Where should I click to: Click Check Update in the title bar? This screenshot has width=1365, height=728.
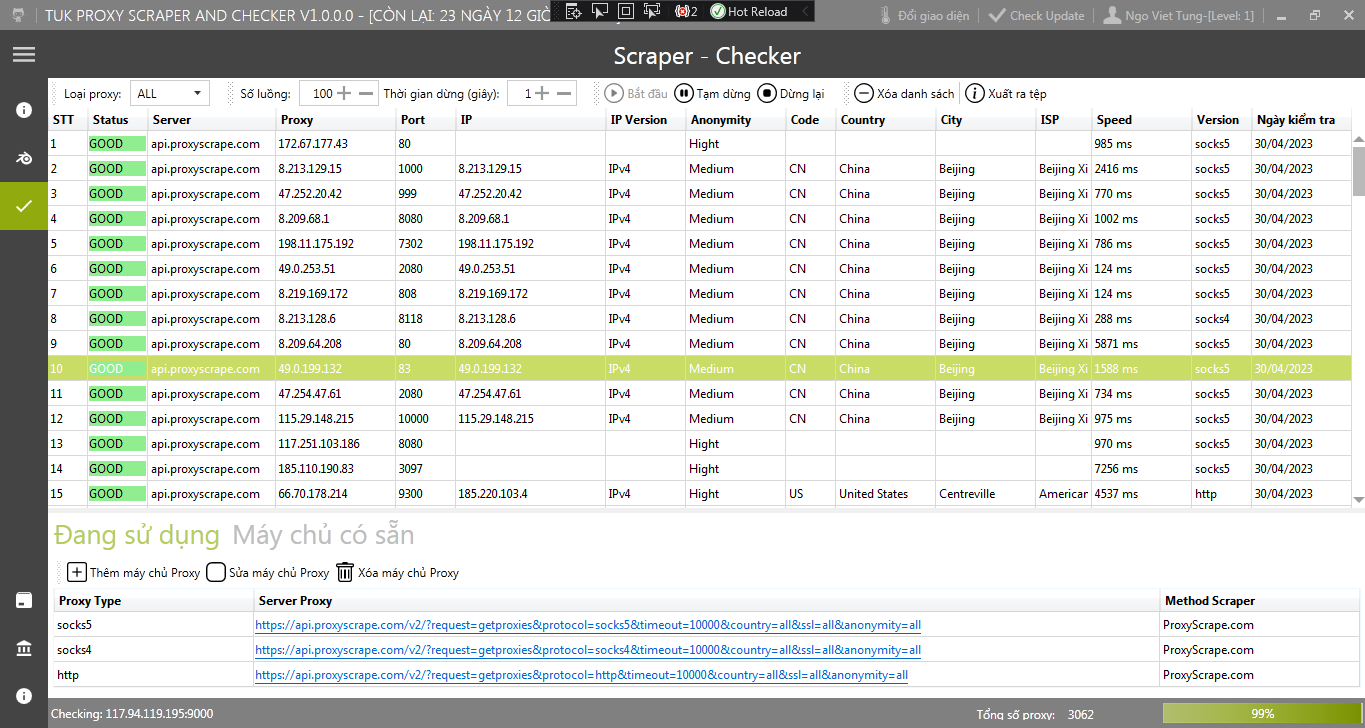[x=1036, y=15]
